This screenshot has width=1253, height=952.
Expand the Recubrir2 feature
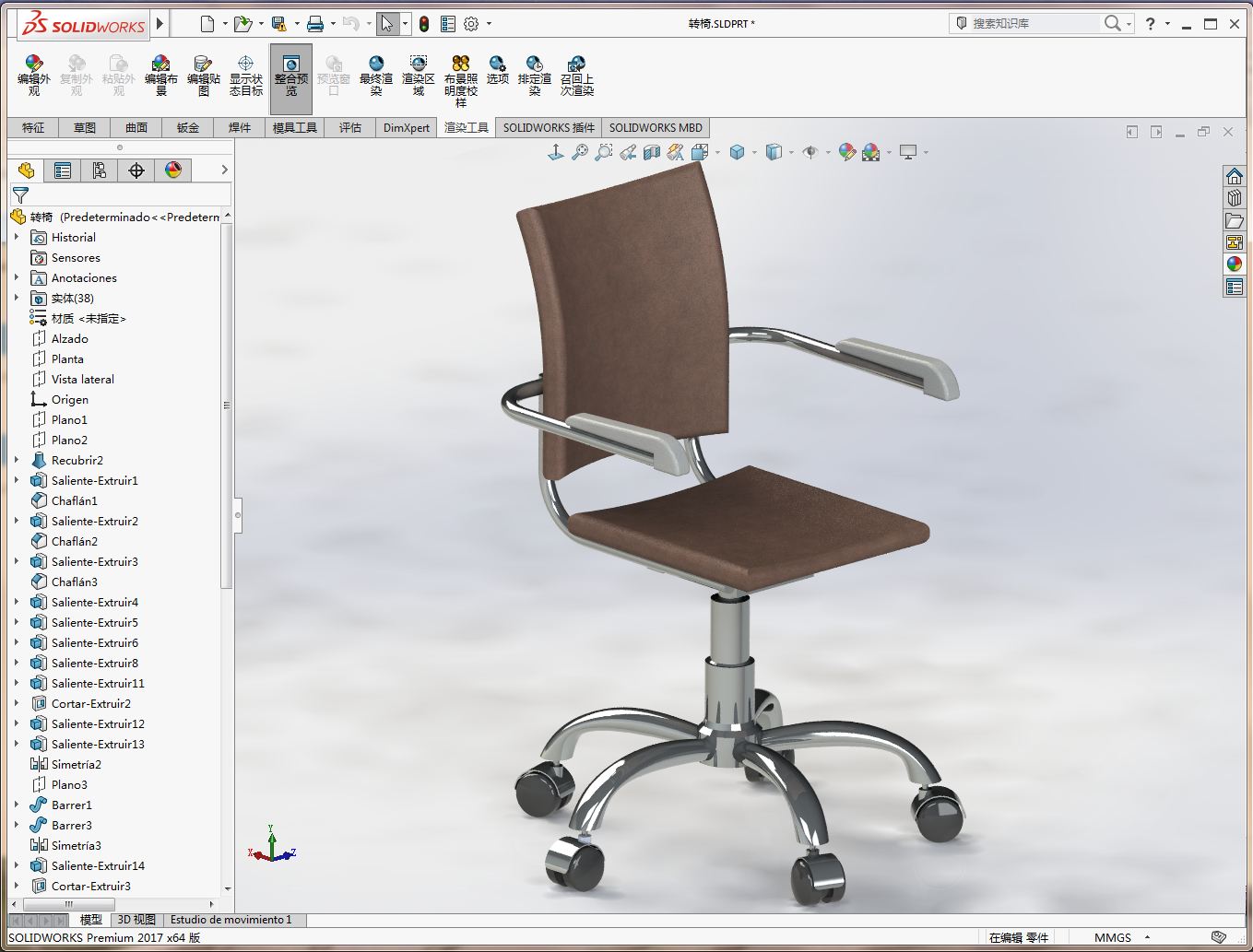click(17, 461)
